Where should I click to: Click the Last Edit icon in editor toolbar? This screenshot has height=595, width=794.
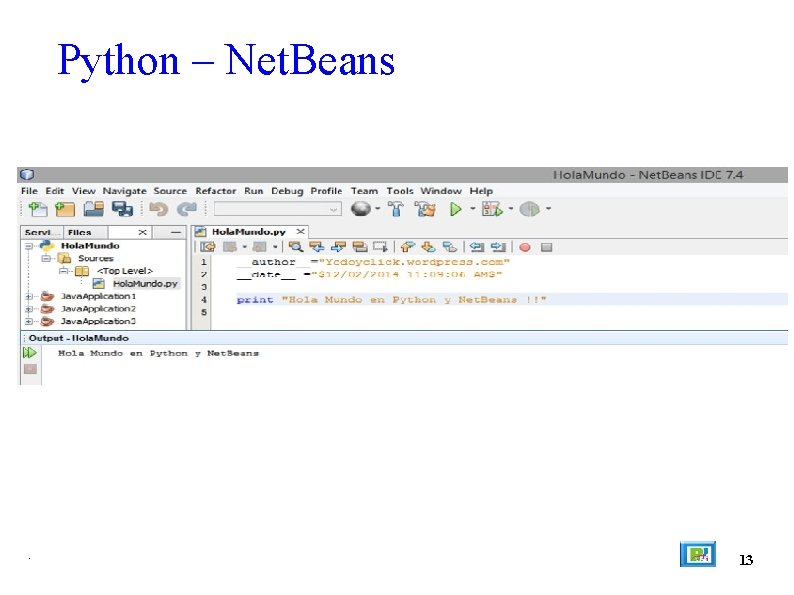click(x=208, y=247)
